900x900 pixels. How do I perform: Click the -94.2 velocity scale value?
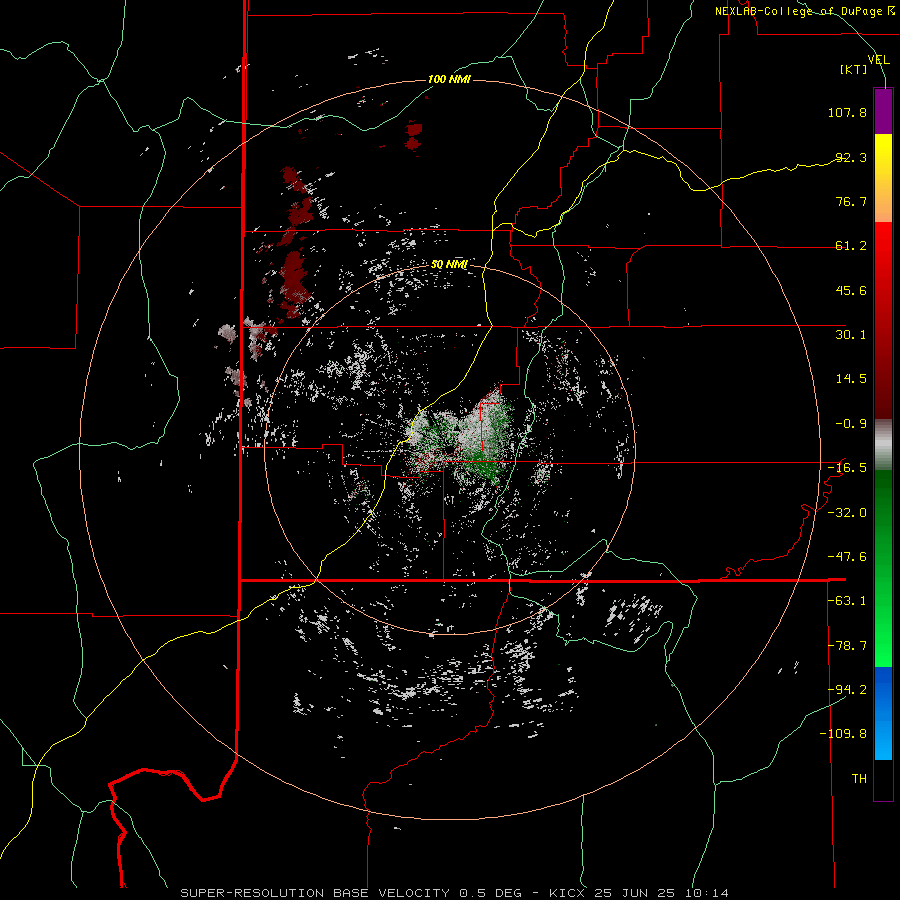pyautogui.click(x=847, y=690)
